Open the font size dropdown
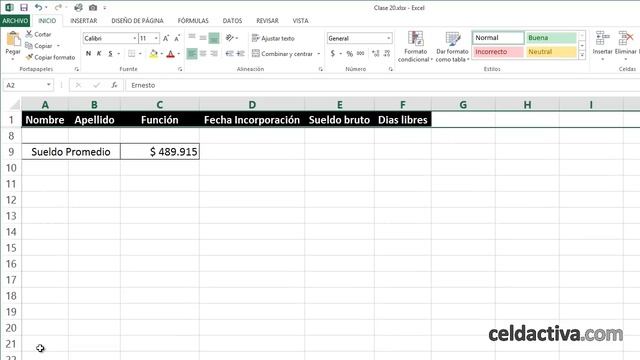This screenshot has height=360, width=640. coord(156,38)
